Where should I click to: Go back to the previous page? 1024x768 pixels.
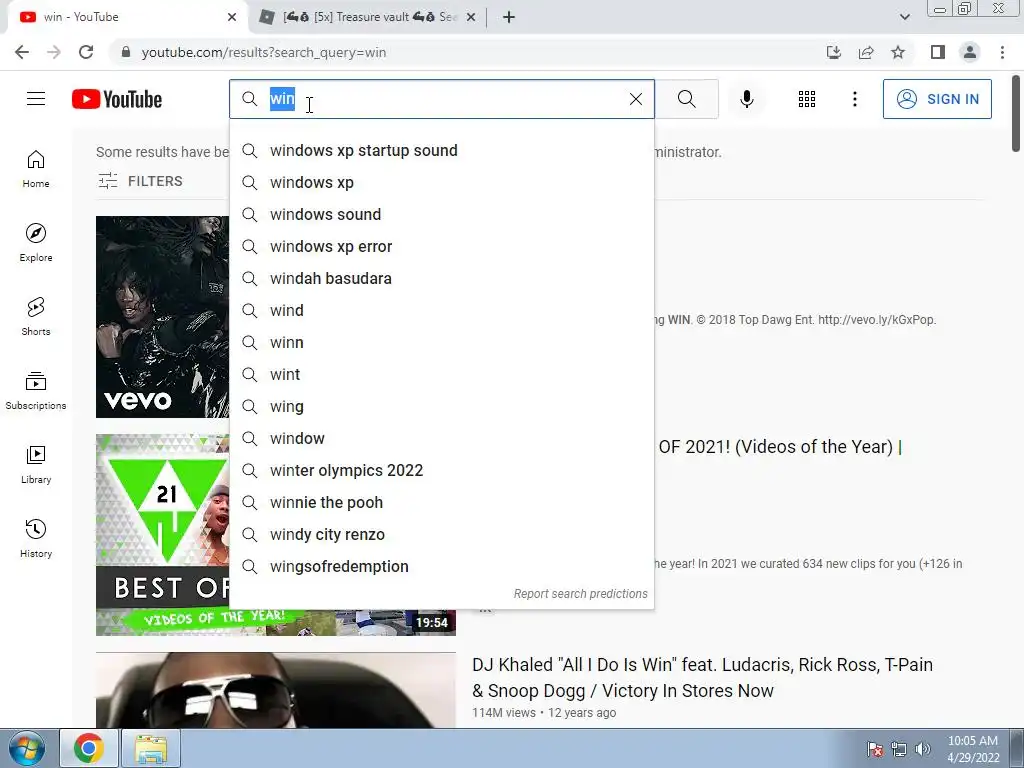(22, 52)
